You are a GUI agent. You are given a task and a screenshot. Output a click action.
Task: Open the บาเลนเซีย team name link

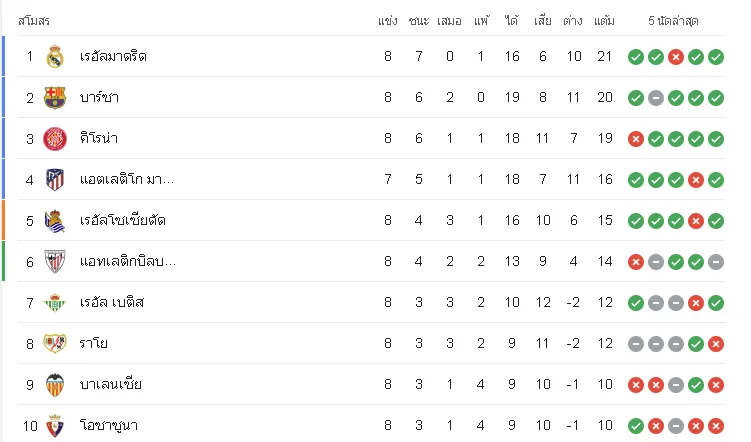111,385
